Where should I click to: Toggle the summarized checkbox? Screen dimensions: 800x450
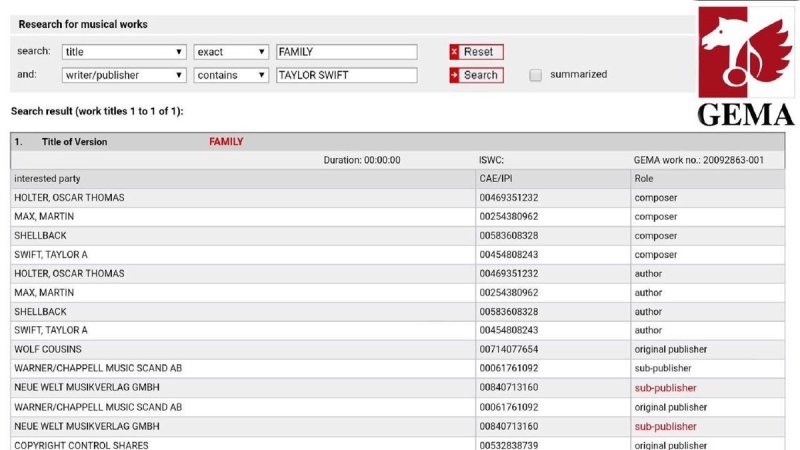tap(536, 75)
